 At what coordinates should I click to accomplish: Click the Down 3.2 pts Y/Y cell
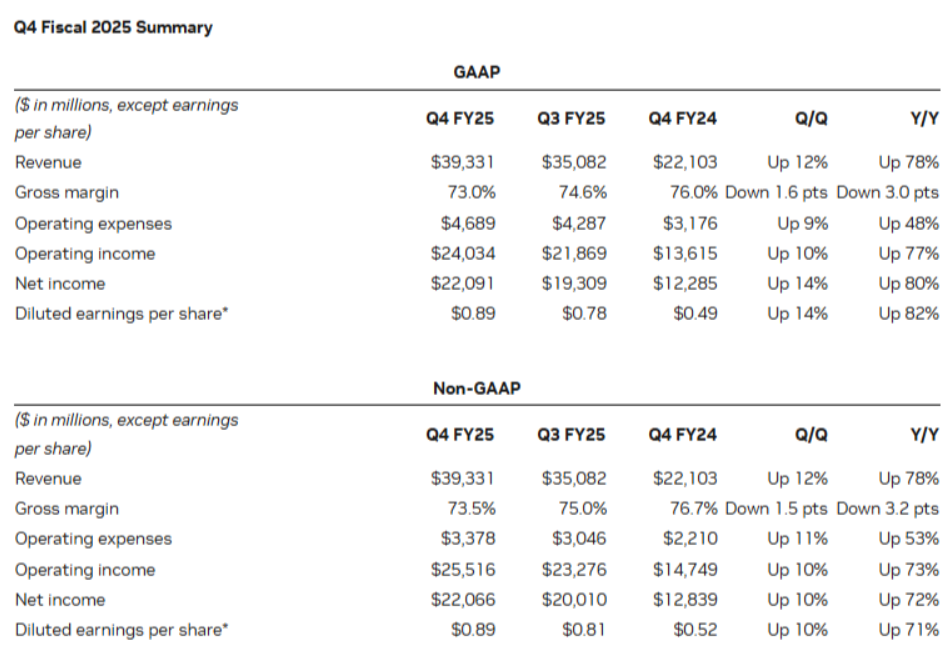887,509
